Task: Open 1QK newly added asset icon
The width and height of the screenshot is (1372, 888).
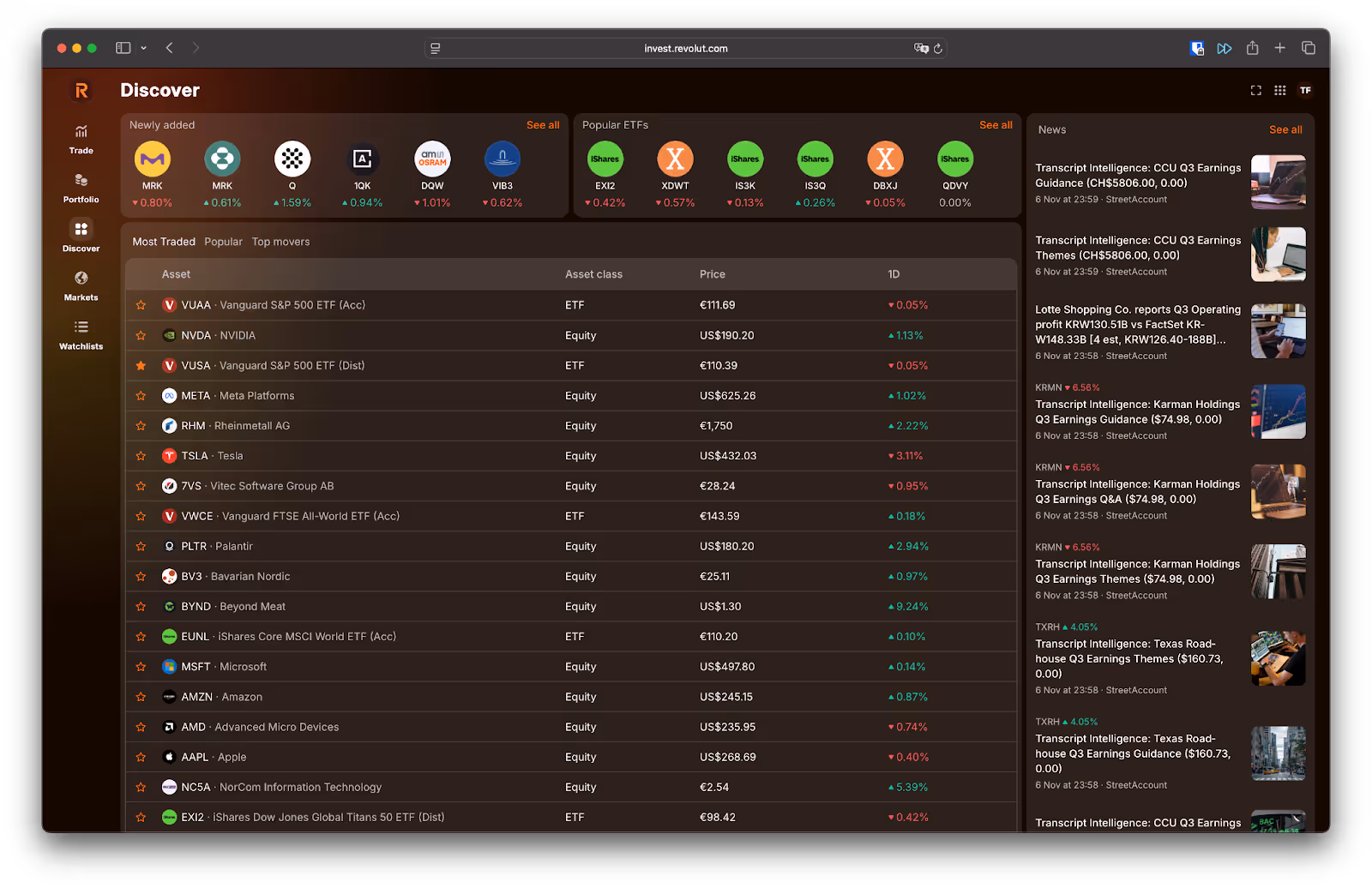Action: pyautogui.click(x=363, y=159)
